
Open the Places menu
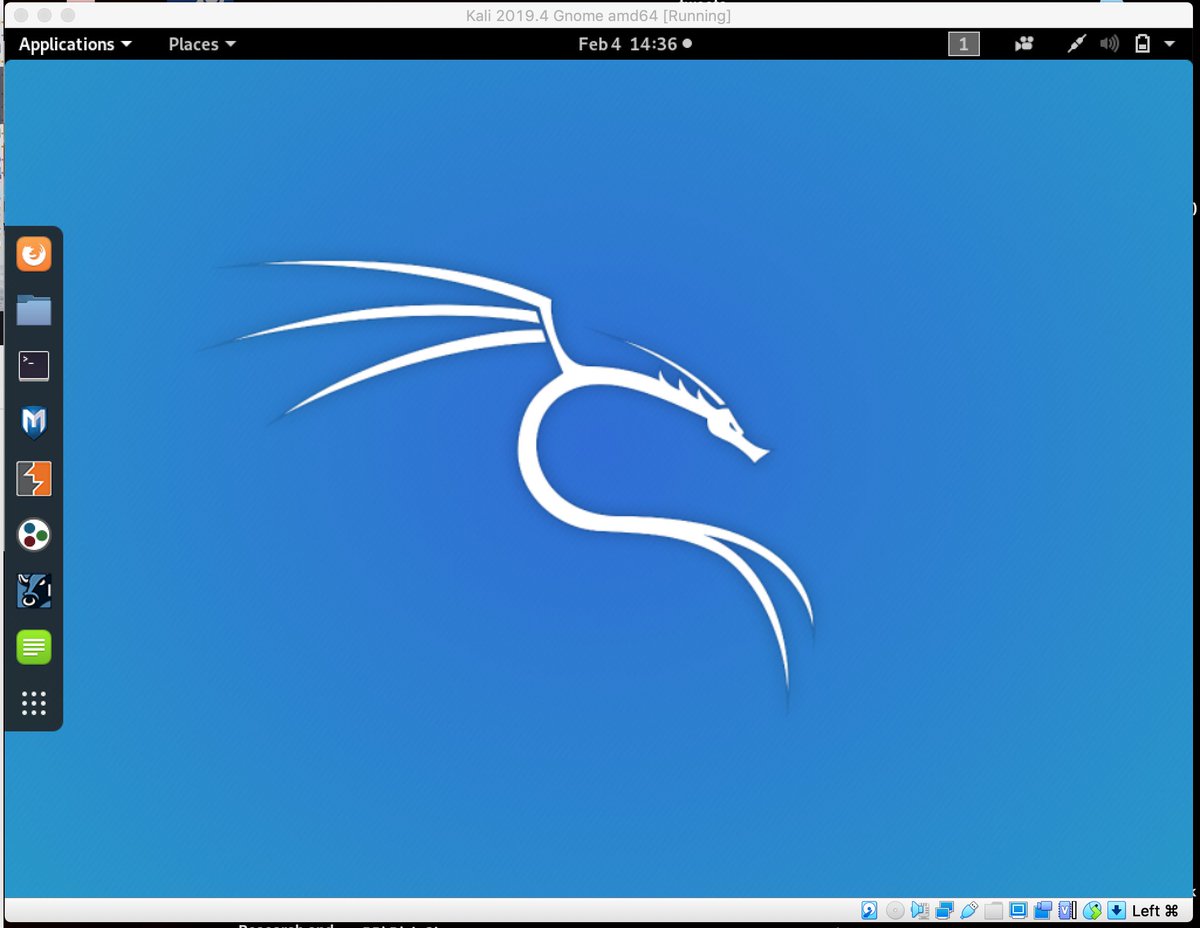pos(202,44)
